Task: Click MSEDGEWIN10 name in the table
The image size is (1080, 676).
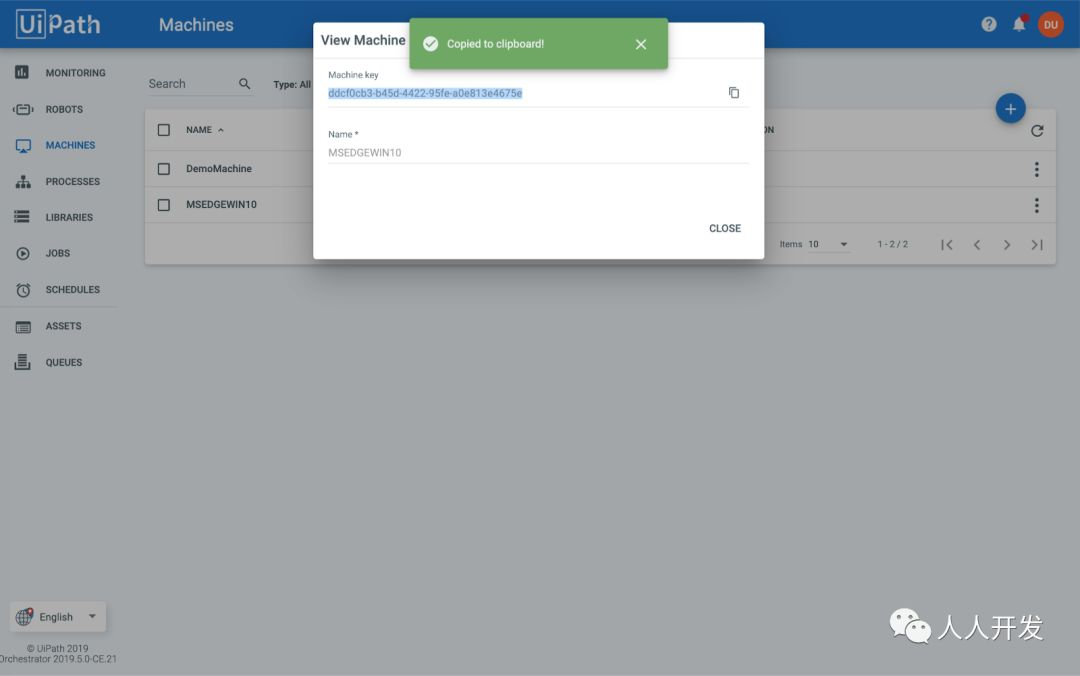Action: coord(221,204)
